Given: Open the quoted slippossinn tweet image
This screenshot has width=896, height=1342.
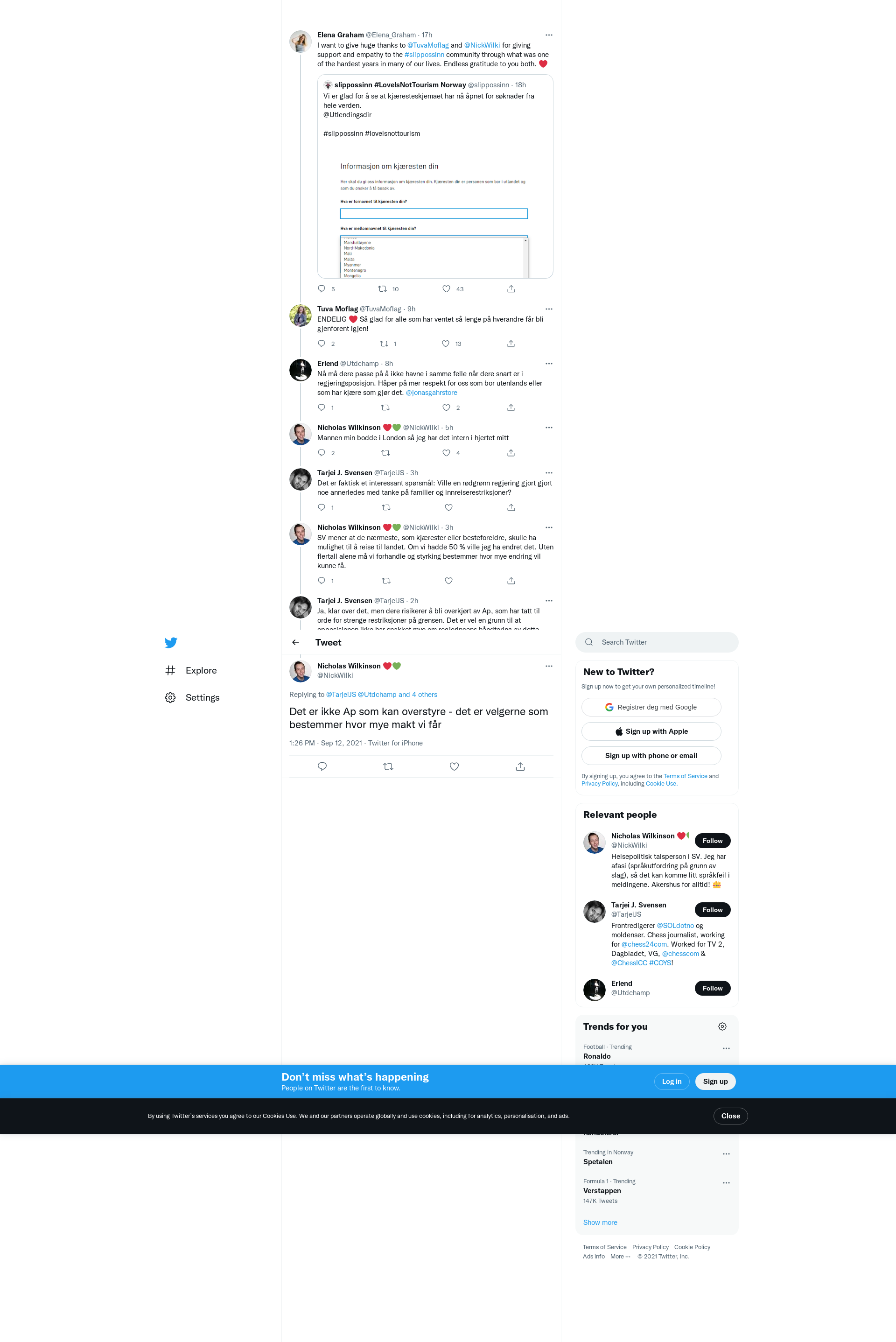Looking at the screenshot, I should [435, 211].
